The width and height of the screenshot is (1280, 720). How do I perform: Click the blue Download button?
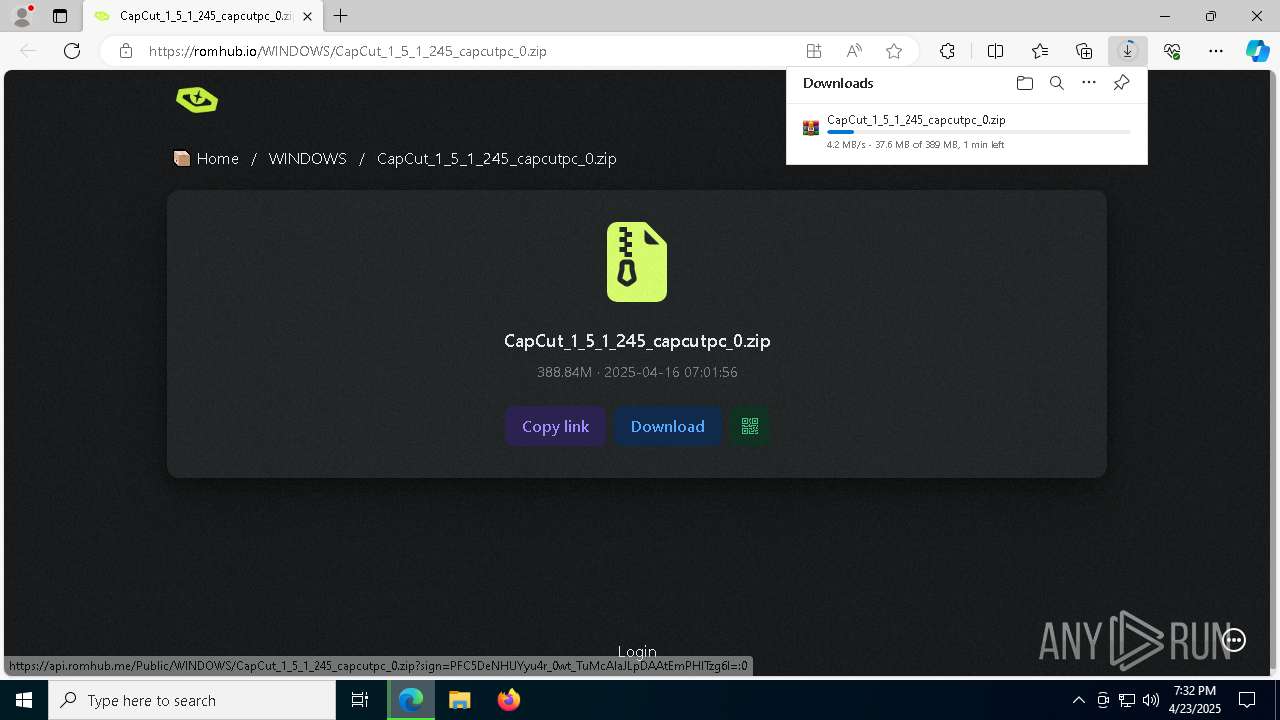pyautogui.click(x=667, y=426)
